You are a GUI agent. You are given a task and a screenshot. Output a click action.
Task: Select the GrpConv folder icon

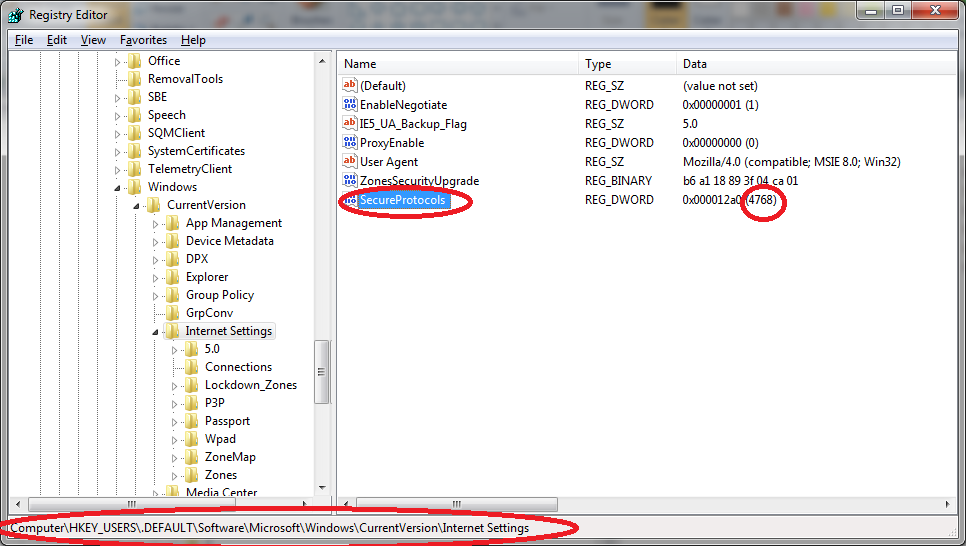pyautogui.click(x=172, y=313)
